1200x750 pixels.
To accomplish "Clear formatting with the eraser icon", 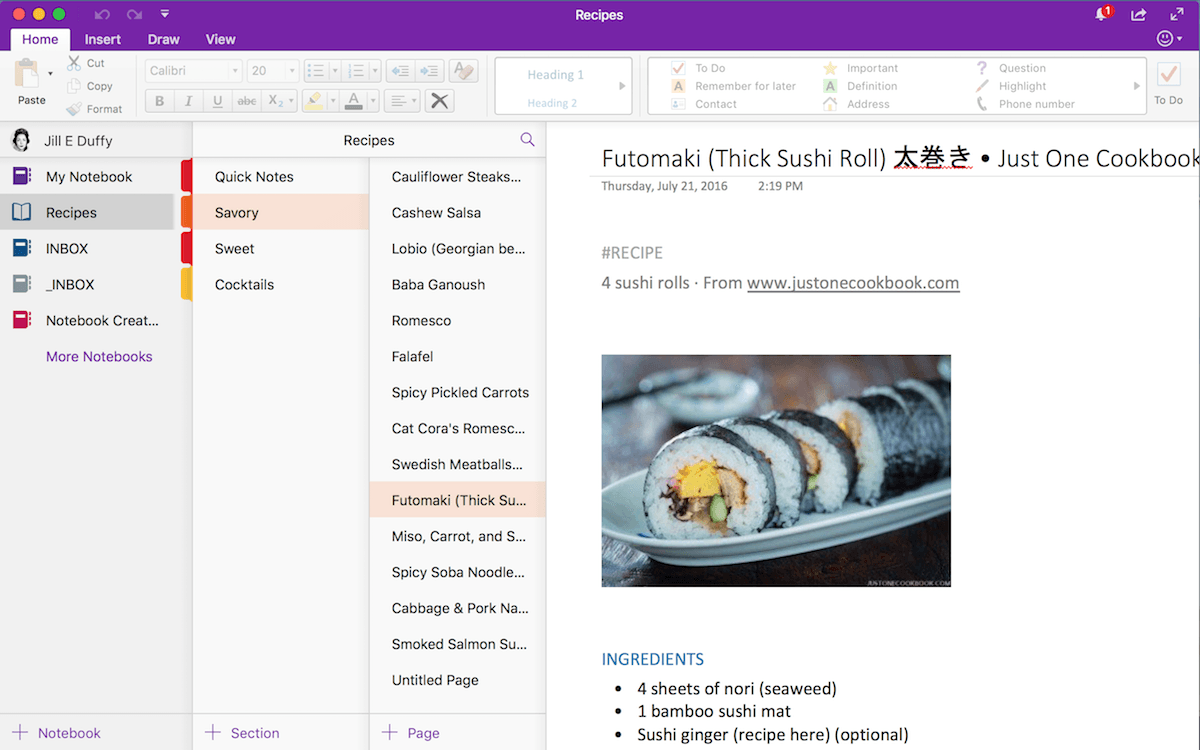I will click(x=463, y=71).
